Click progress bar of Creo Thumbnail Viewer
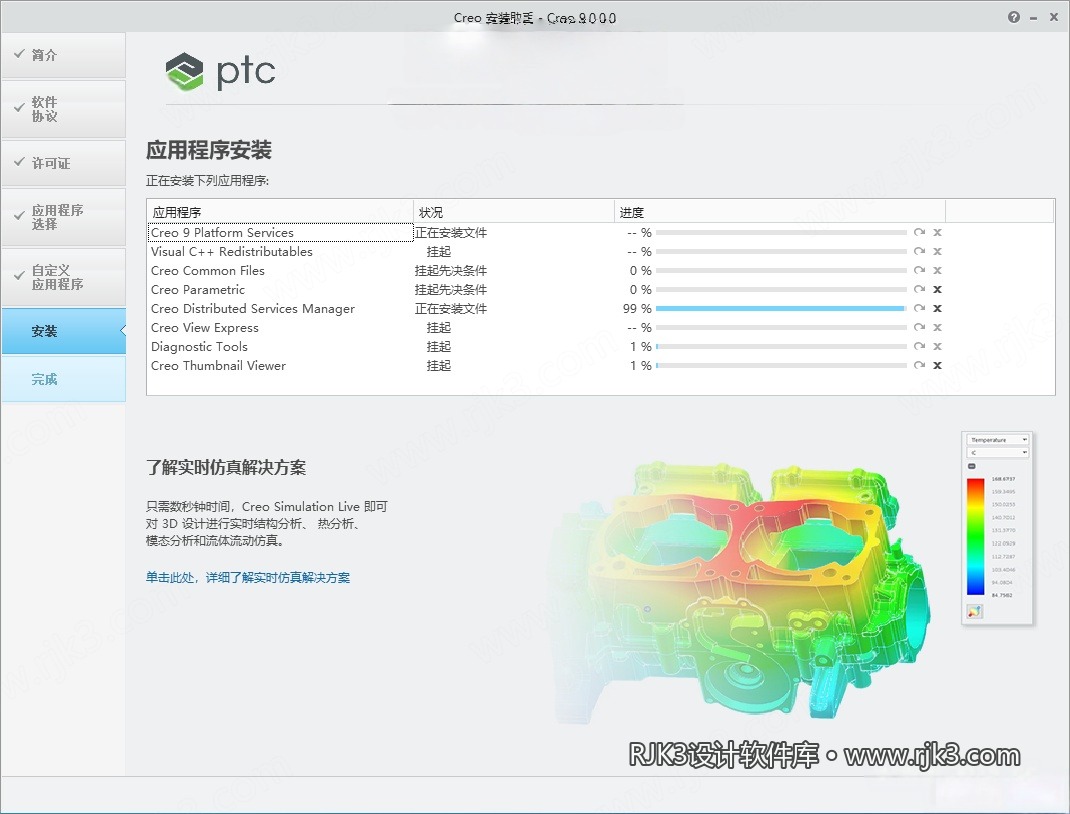 (781, 366)
